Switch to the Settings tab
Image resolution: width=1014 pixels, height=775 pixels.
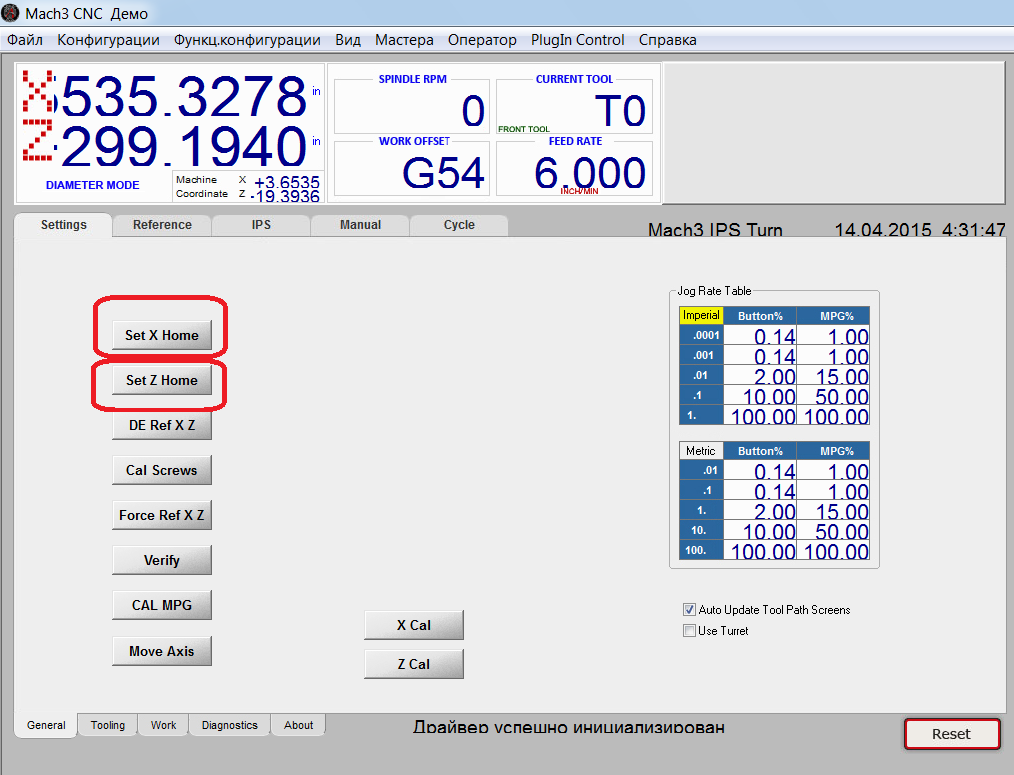63,225
